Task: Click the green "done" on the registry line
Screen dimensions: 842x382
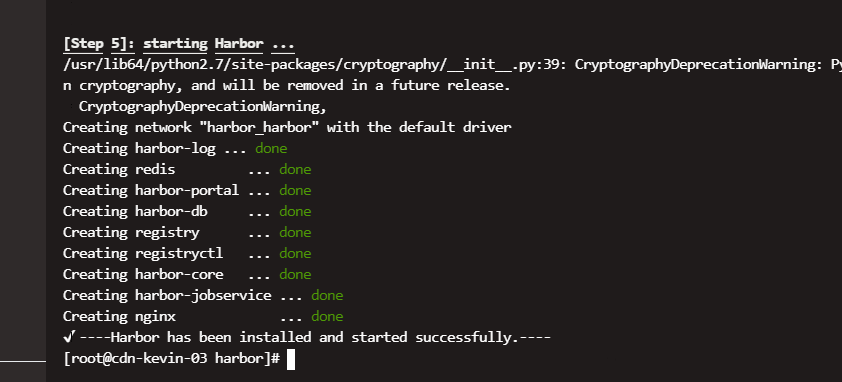Action: click(295, 232)
